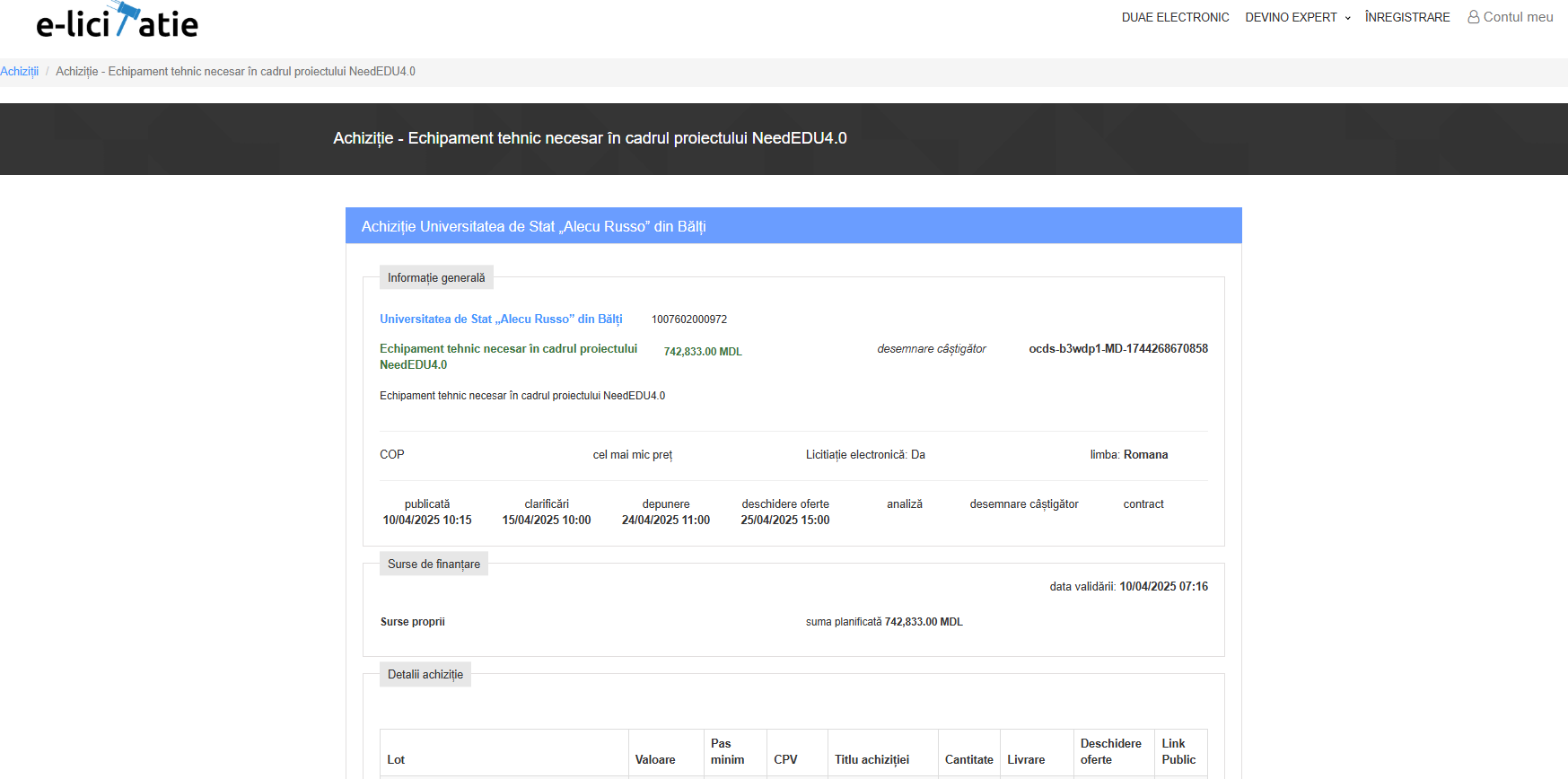Click the CPV column header
The height and width of the screenshot is (779, 1568).
[785, 759]
